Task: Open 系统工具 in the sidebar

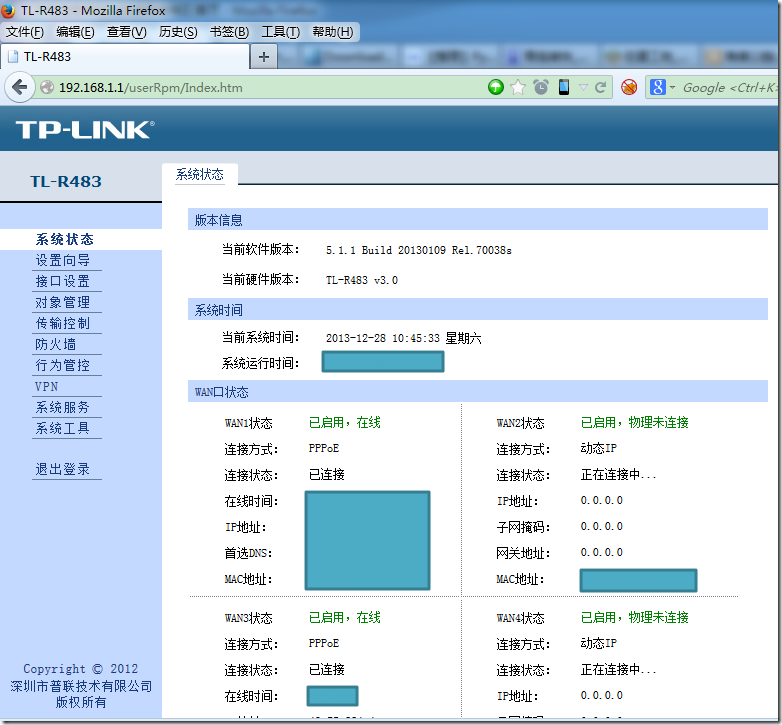Action: click(x=63, y=428)
